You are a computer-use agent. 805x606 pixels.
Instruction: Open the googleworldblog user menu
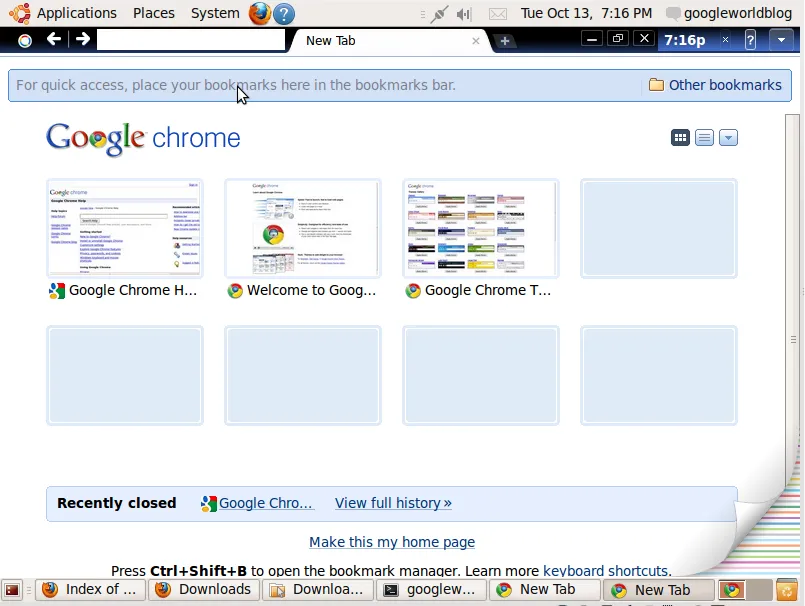coord(729,13)
